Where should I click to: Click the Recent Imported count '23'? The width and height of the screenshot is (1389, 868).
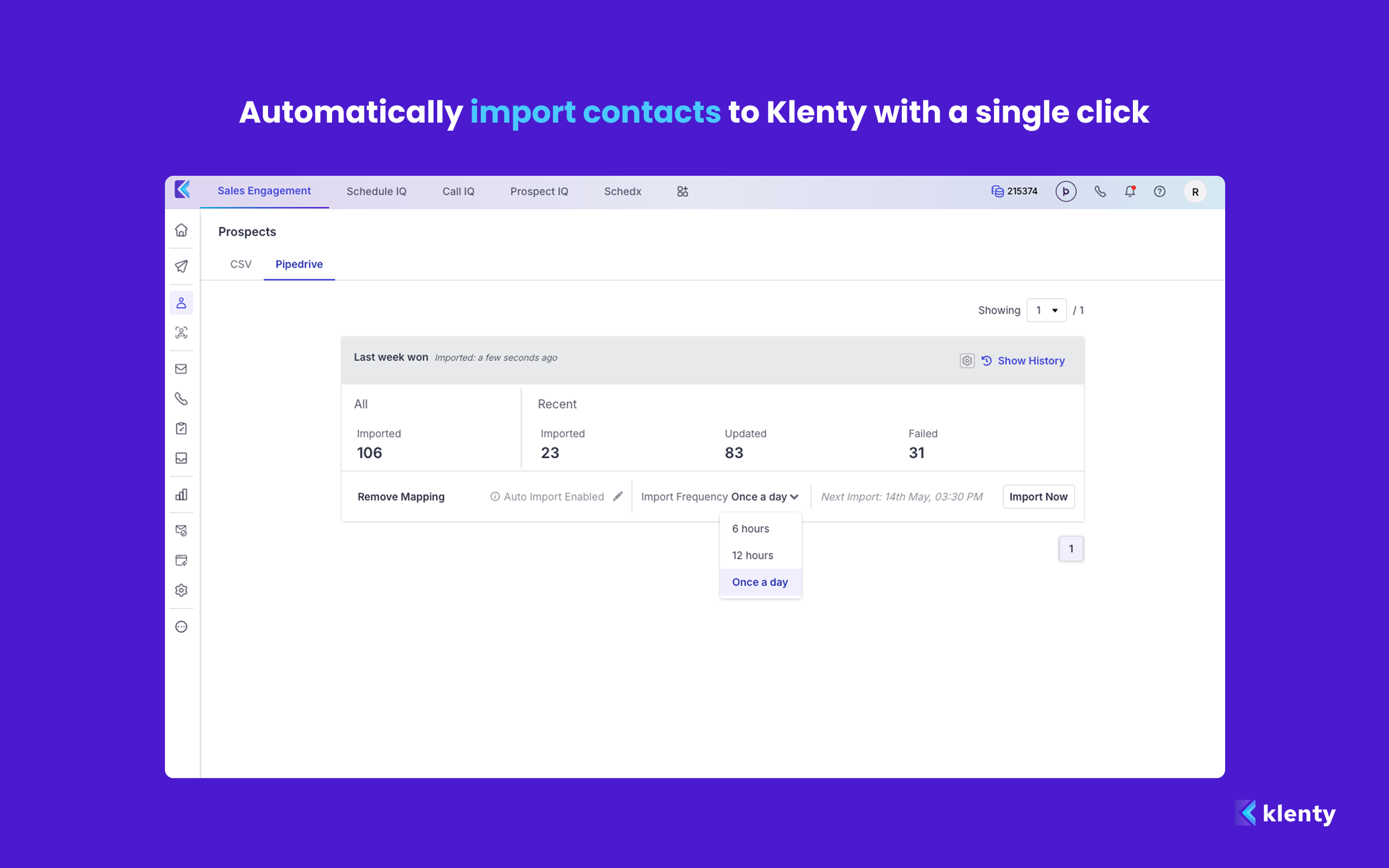[x=550, y=453]
